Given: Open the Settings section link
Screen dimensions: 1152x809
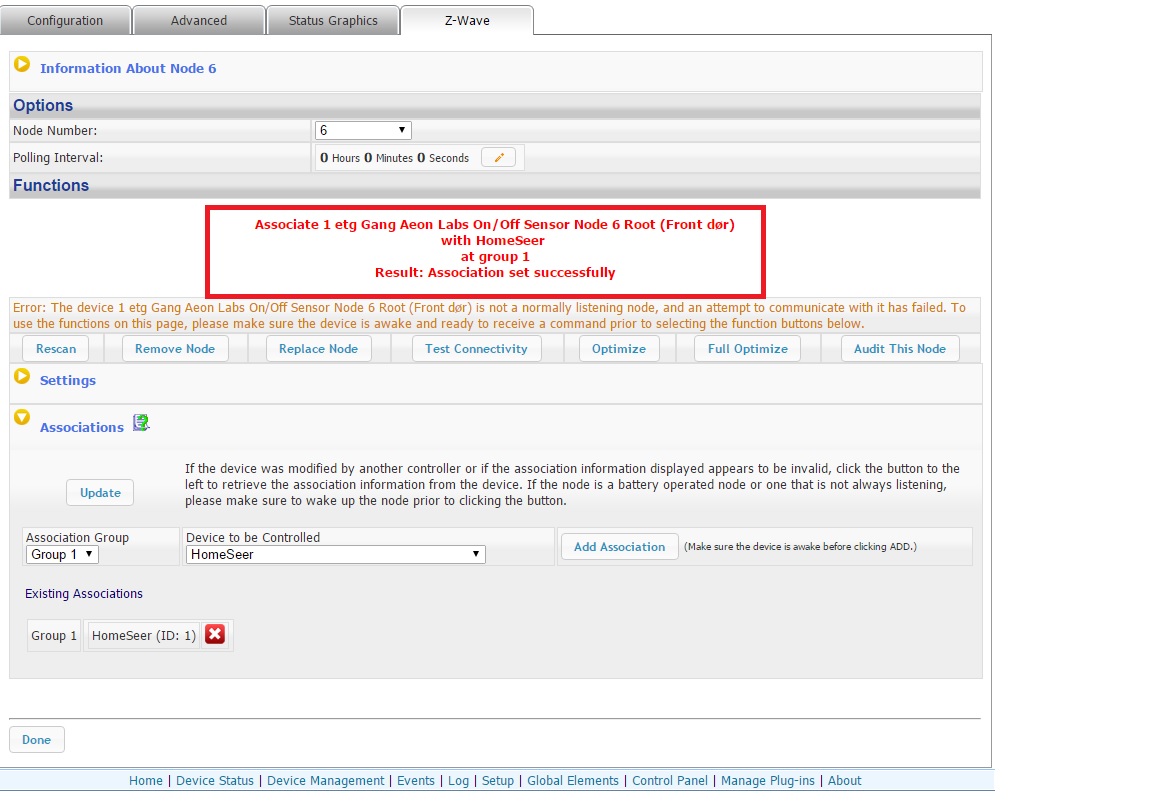Looking at the screenshot, I should coord(68,381).
